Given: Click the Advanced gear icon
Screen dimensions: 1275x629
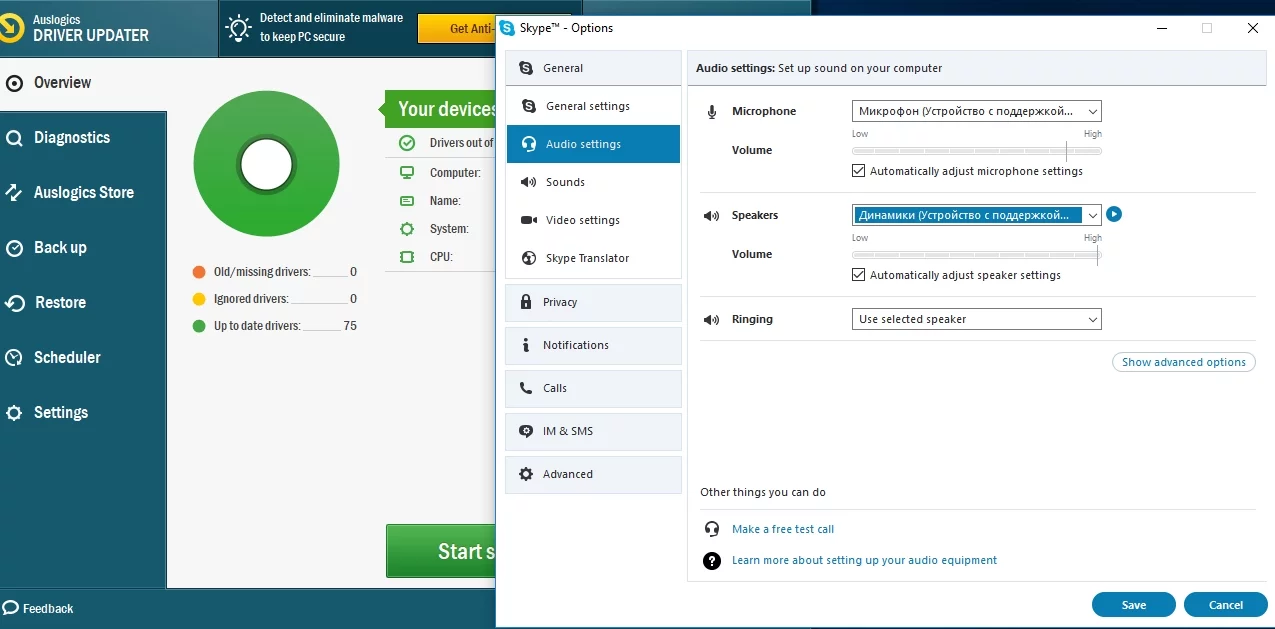Looking at the screenshot, I should pyautogui.click(x=526, y=474).
